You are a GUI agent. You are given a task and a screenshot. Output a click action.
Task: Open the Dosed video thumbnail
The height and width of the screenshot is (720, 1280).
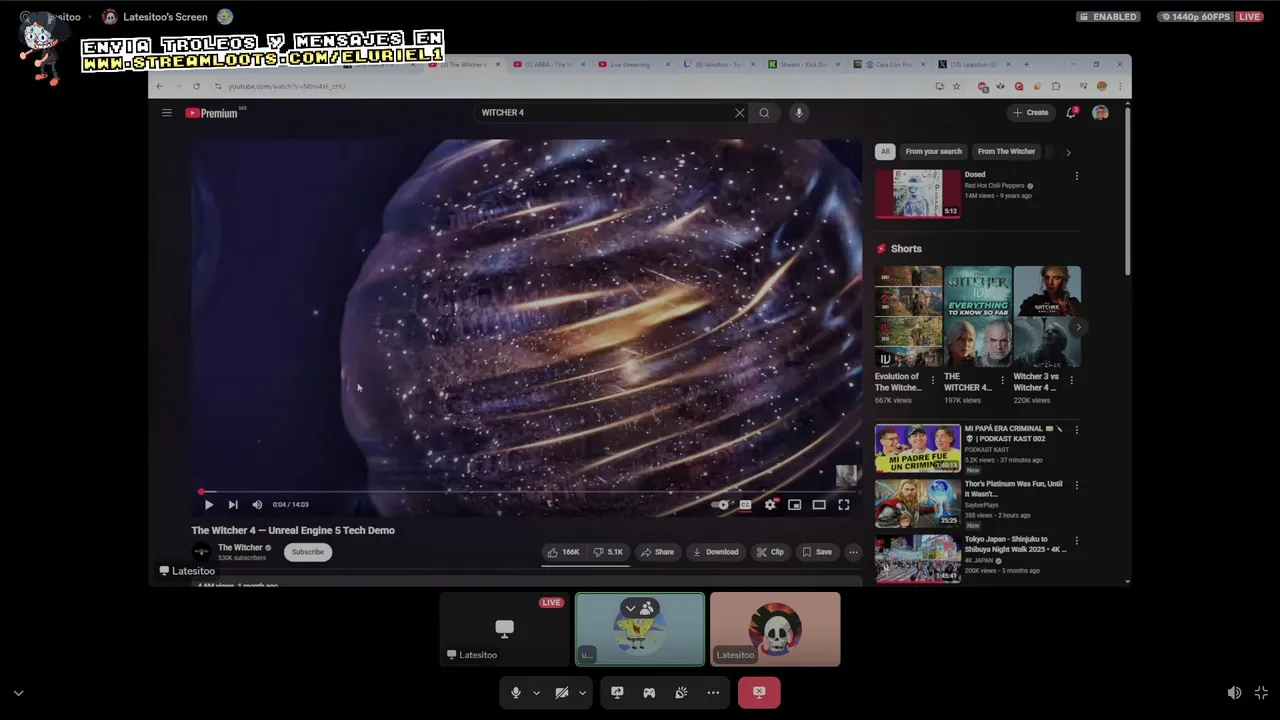(x=917, y=194)
